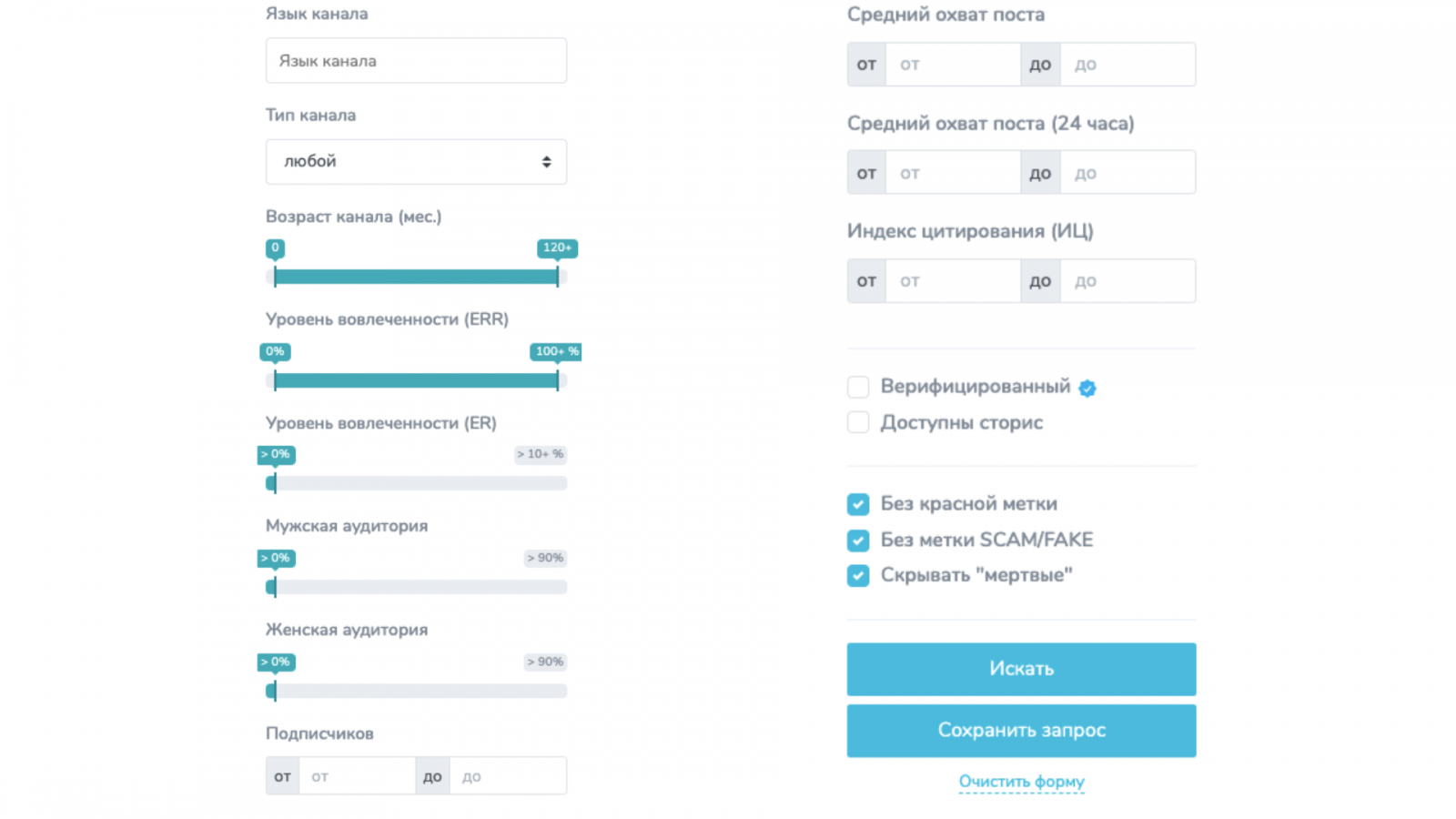Image resolution: width=1456 pixels, height=819 pixels.
Task: Click the Мужская аудитория slider track
Action: tap(419, 587)
